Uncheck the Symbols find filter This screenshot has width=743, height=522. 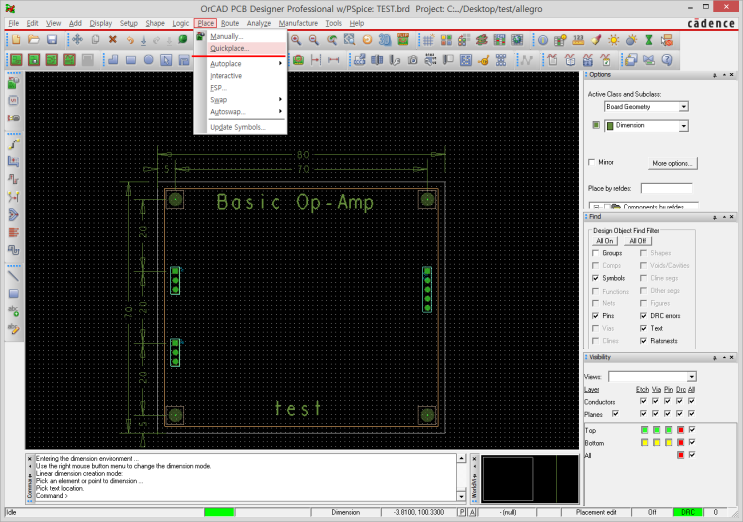tap(593, 278)
